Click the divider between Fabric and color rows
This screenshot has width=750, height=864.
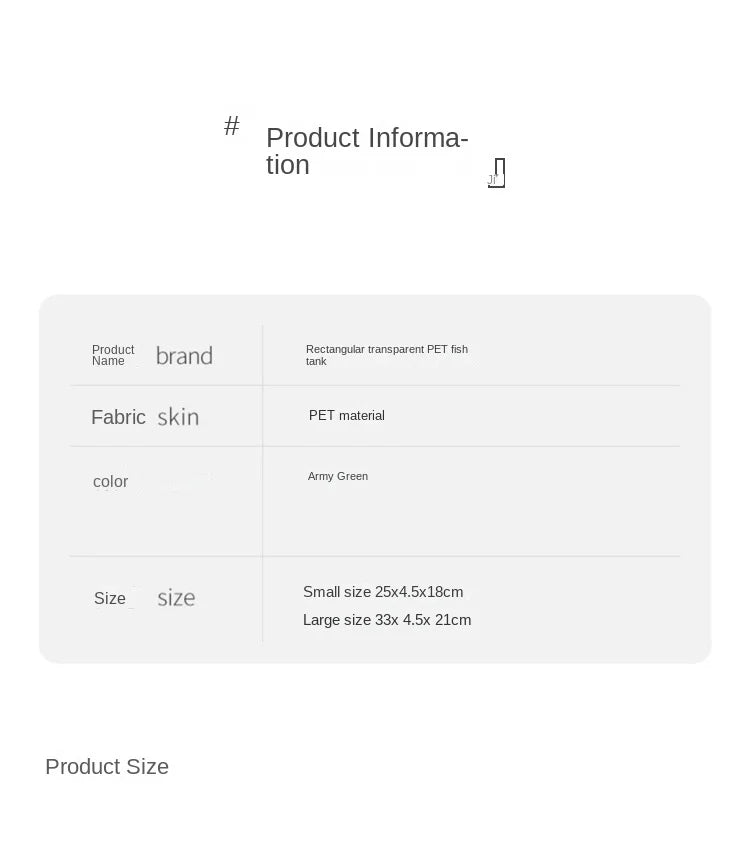(470, 446)
